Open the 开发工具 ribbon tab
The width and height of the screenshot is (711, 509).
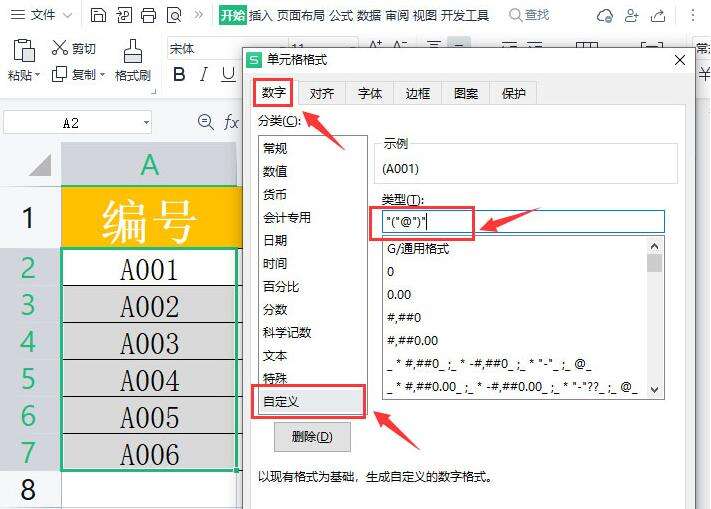pos(465,15)
